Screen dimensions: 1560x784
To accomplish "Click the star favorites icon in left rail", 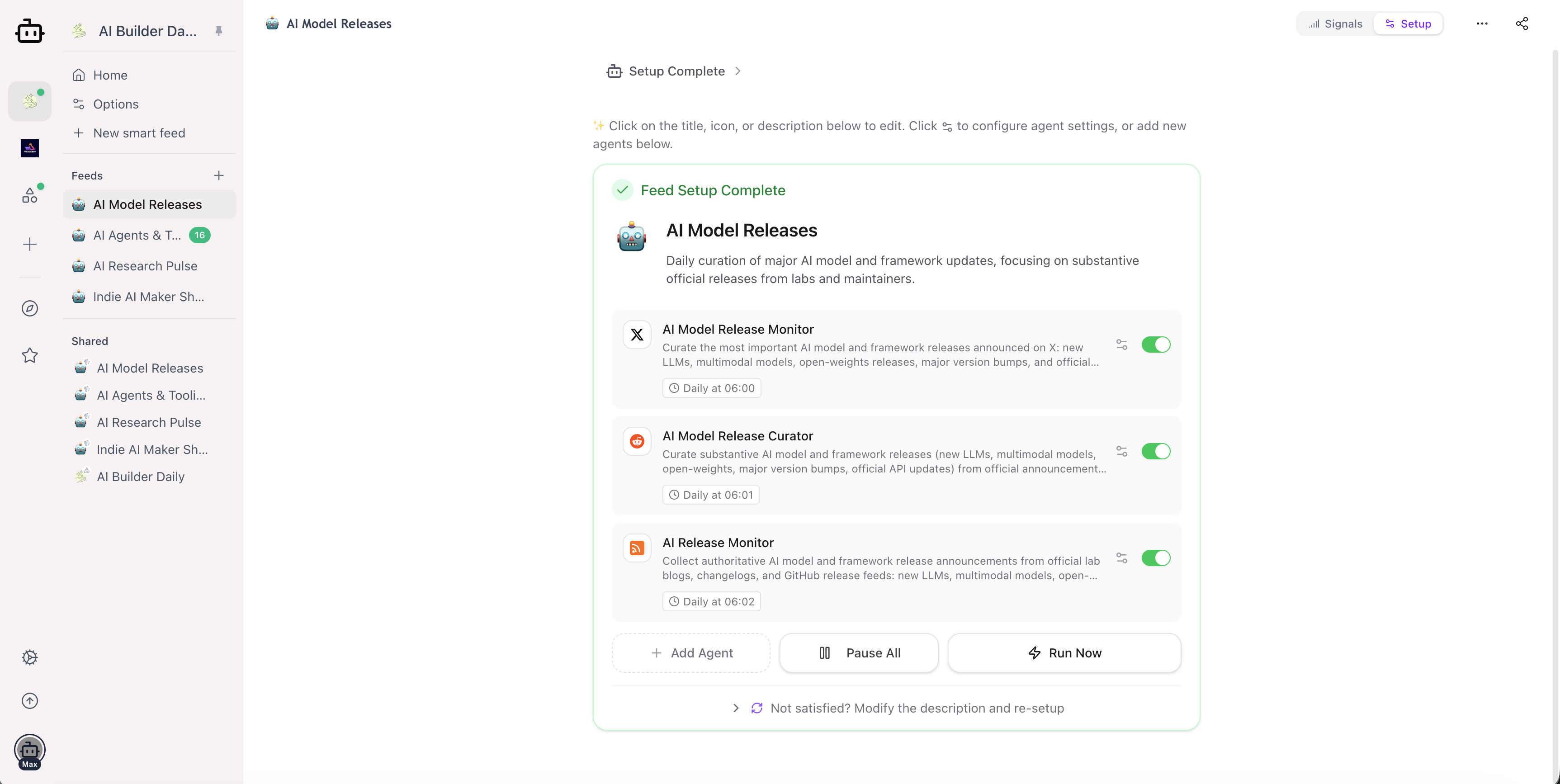I will click(x=30, y=355).
